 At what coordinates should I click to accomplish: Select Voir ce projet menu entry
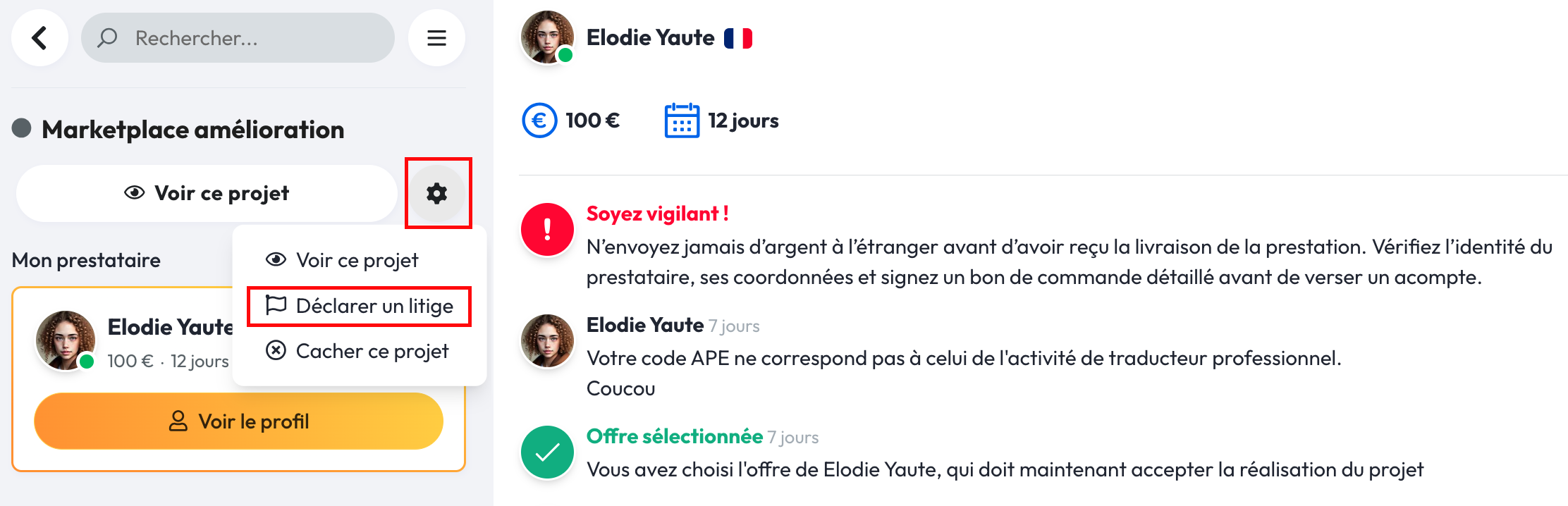click(x=357, y=261)
